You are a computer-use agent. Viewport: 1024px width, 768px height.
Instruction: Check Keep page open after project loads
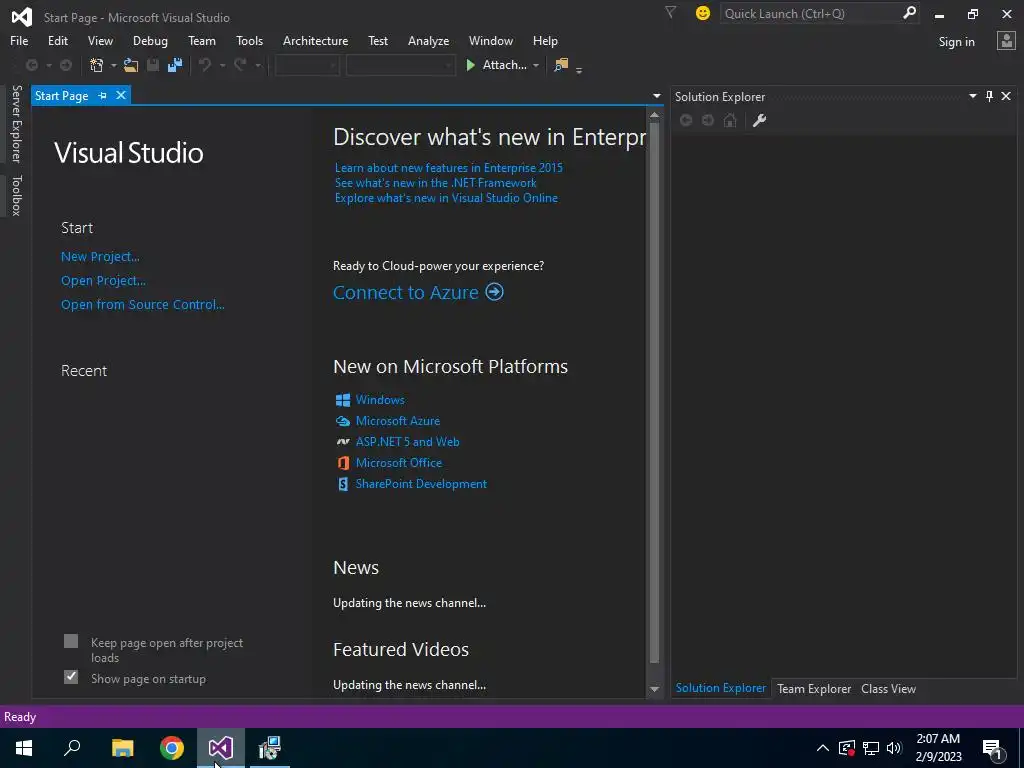point(71,641)
